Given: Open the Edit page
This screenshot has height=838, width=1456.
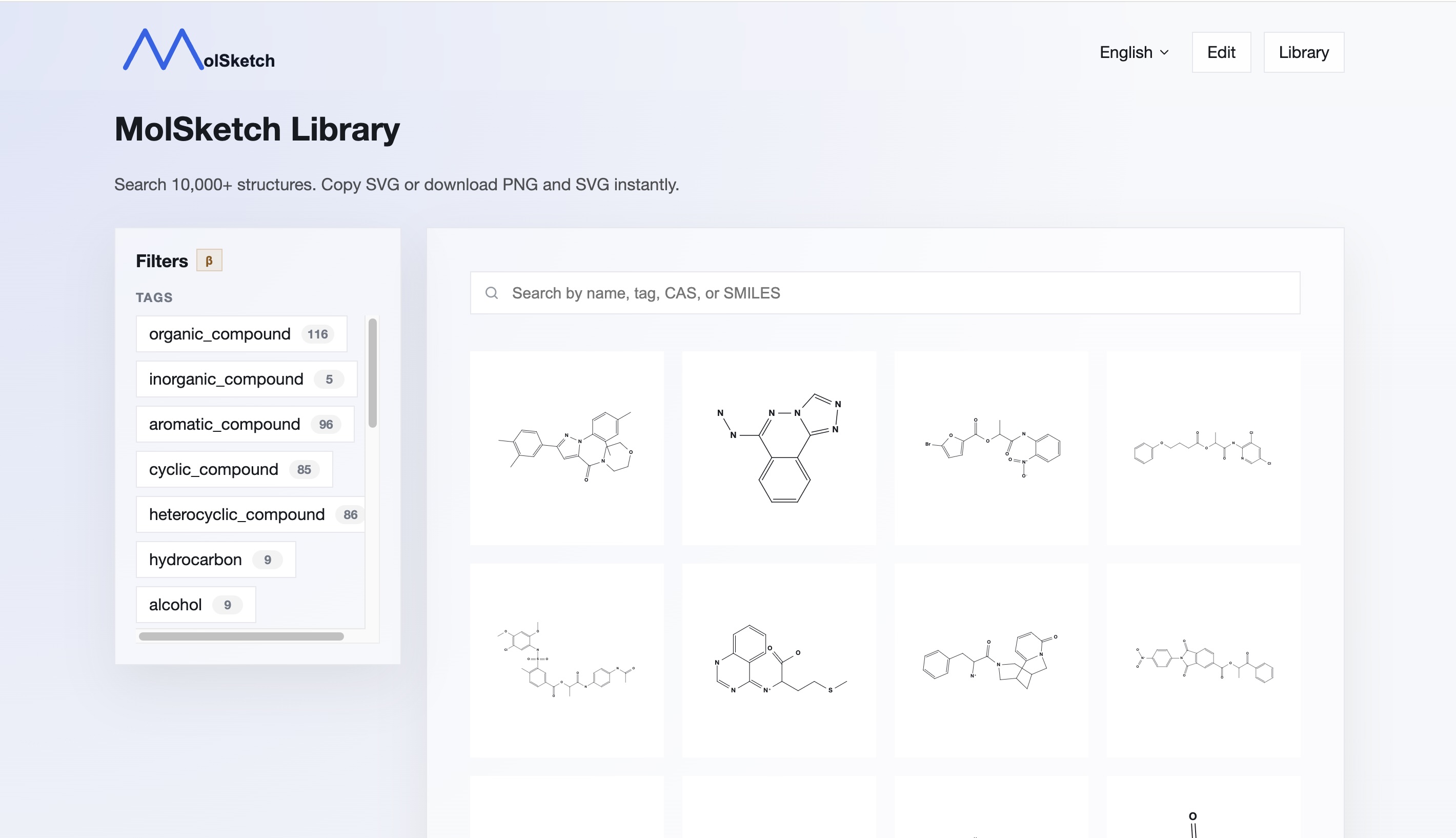Looking at the screenshot, I should point(1221,52).
